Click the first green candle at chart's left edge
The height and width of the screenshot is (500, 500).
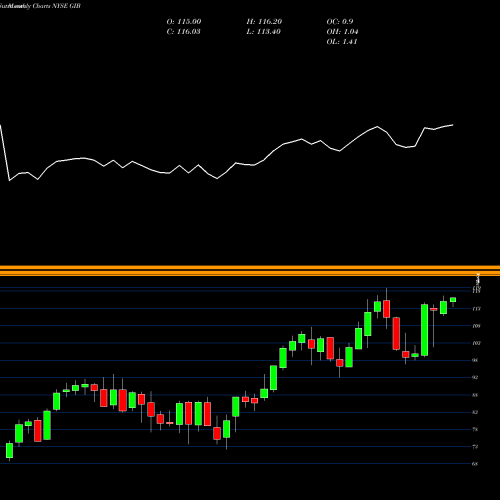click(10, 451)
